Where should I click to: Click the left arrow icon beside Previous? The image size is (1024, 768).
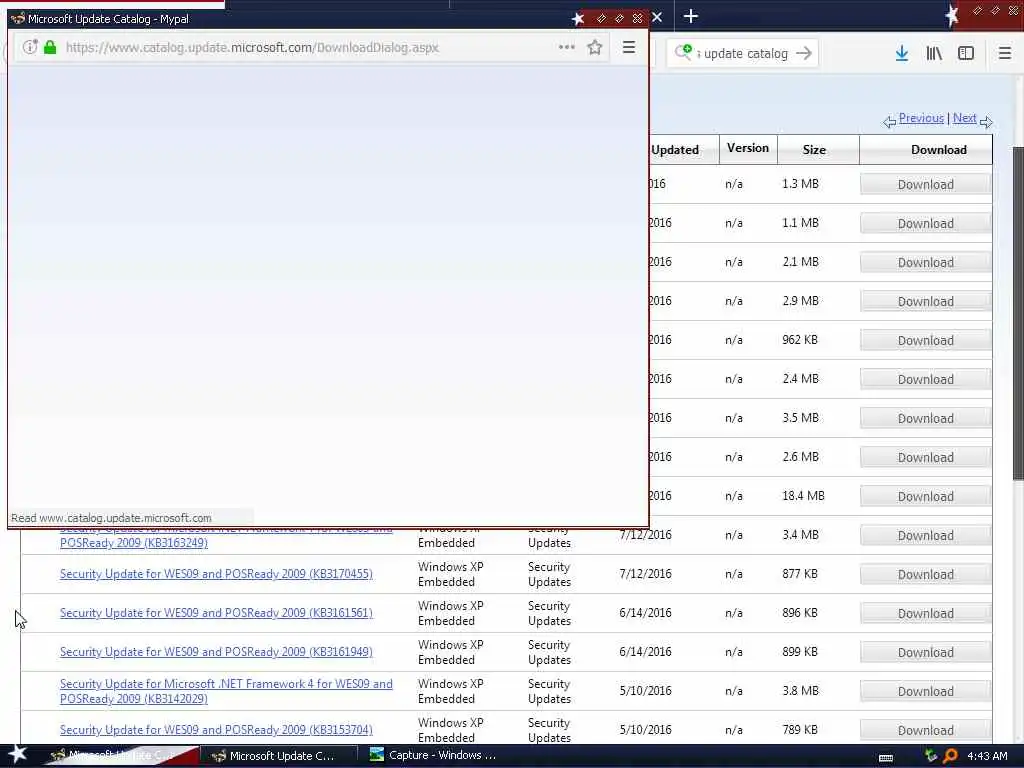(889, 121)
